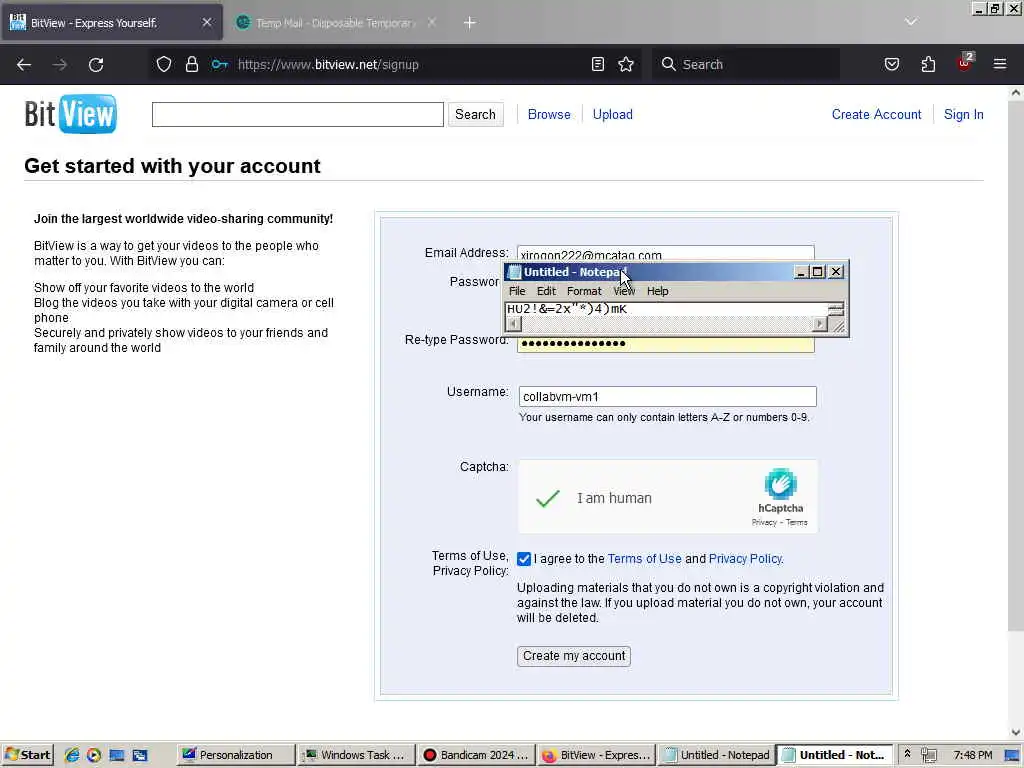Click the hCaptcha logo
The image size is (1024, 768).
(780, 484)
